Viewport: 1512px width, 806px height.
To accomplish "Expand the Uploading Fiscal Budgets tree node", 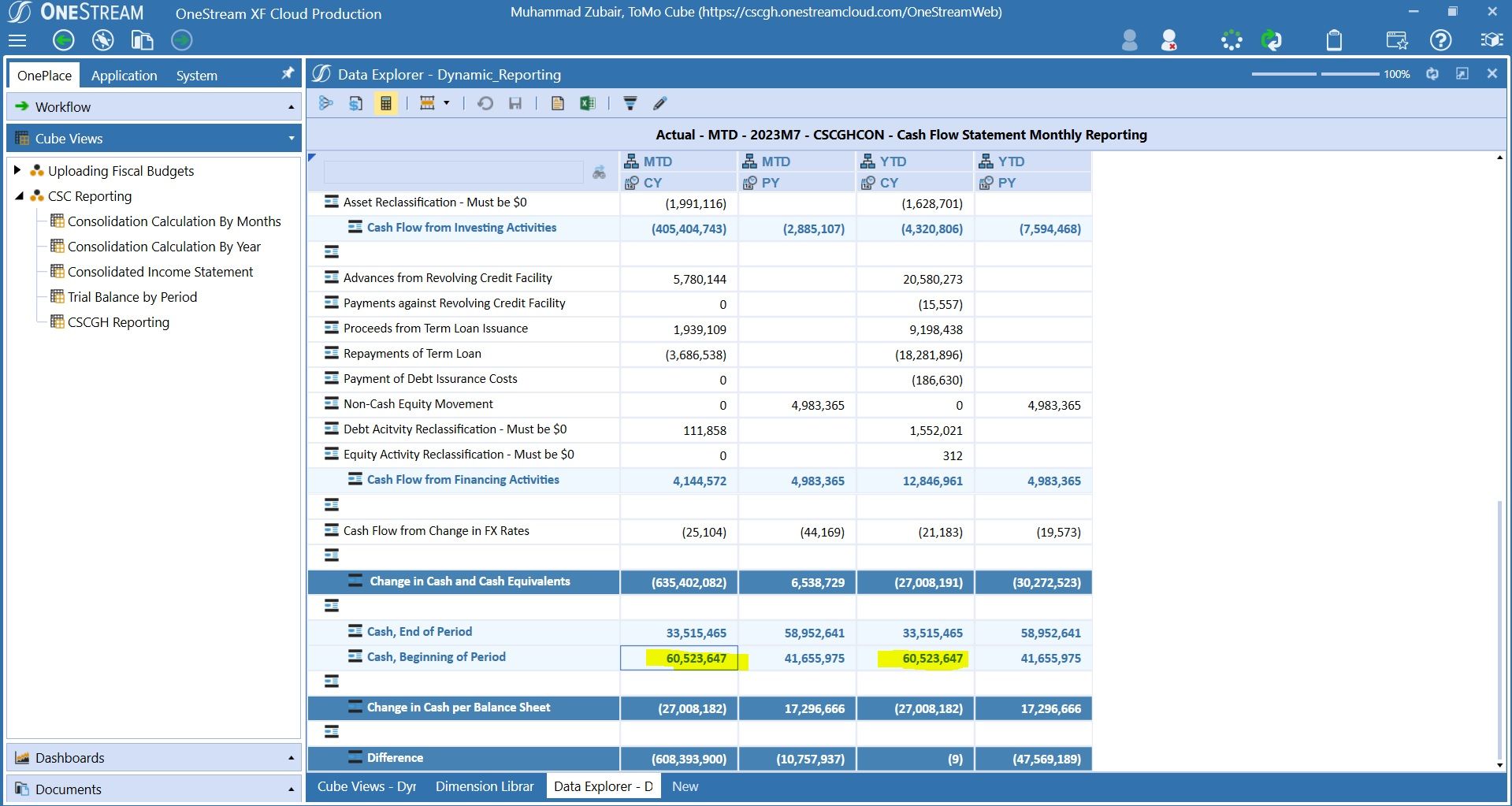I will [x=17, y=170].
